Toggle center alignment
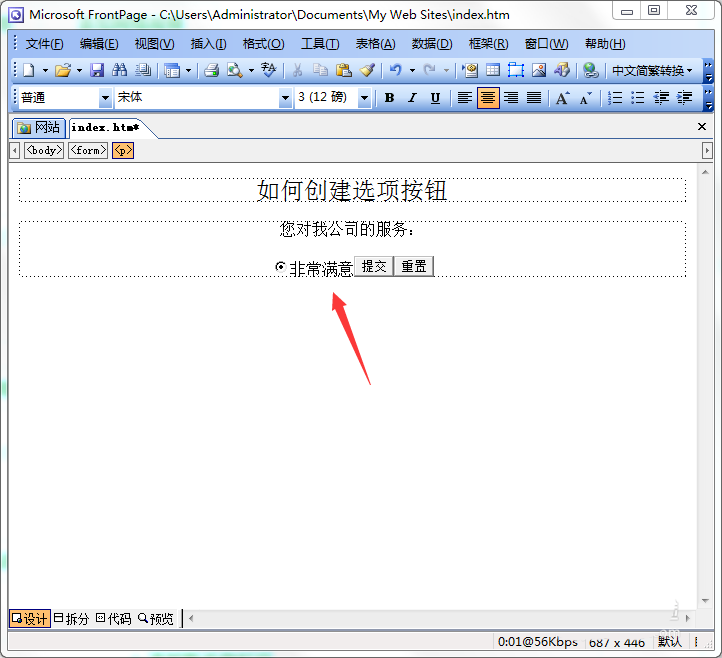Image resolution: width=722 pixels, height=658 pixels. [488, 98]
